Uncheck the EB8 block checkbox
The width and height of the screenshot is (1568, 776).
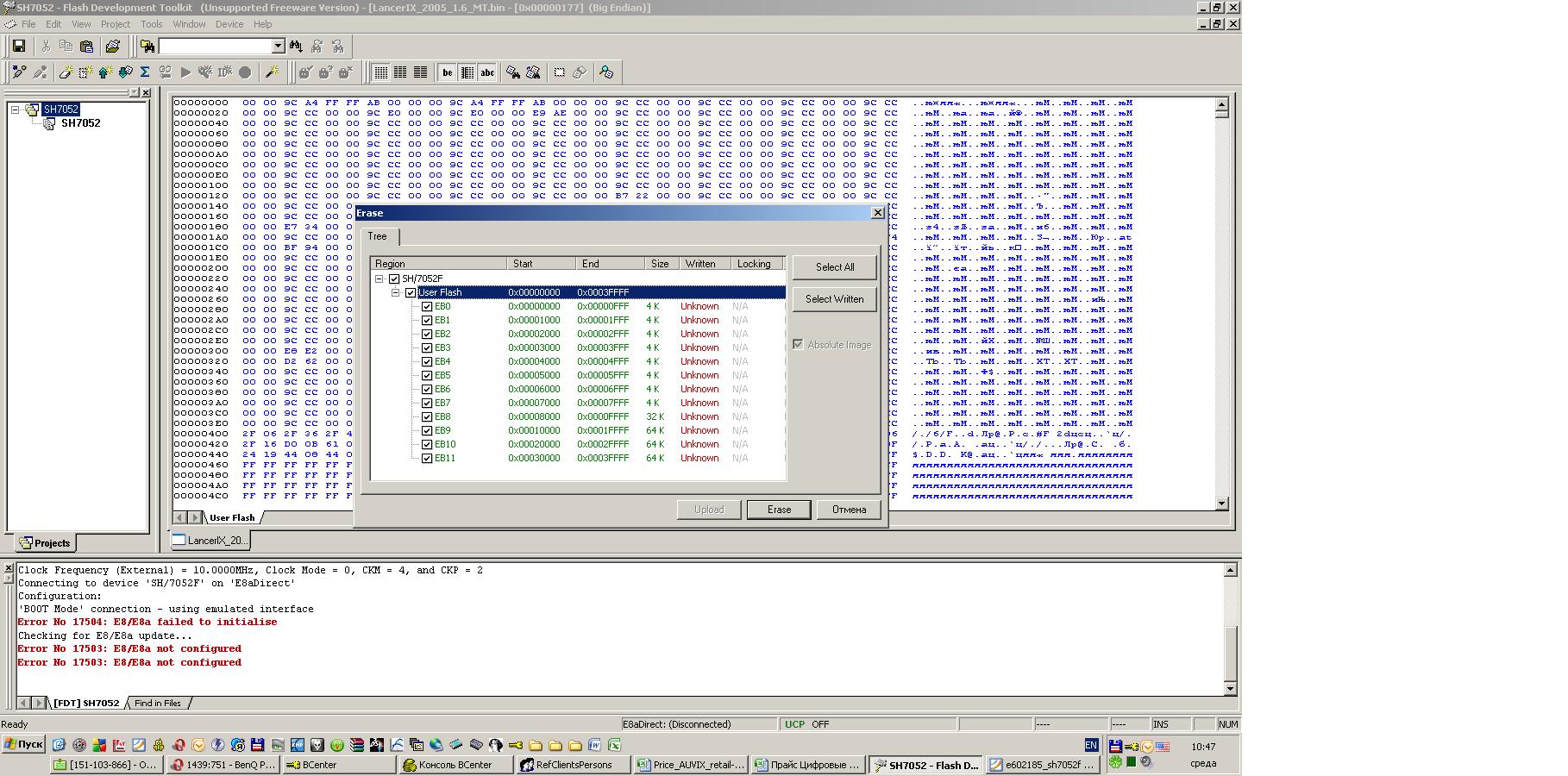(x=427, y=416)
